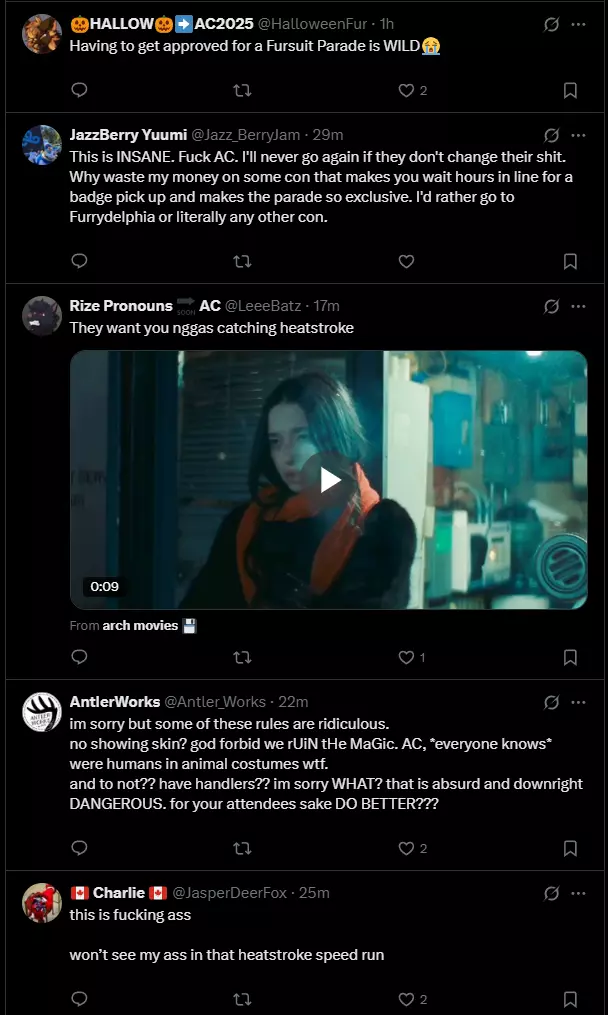Viewport: 608px width, 1015px height.
Task: Reply to Rize Pronouns' heatstroke post
Action: click(x=79, y=657)
